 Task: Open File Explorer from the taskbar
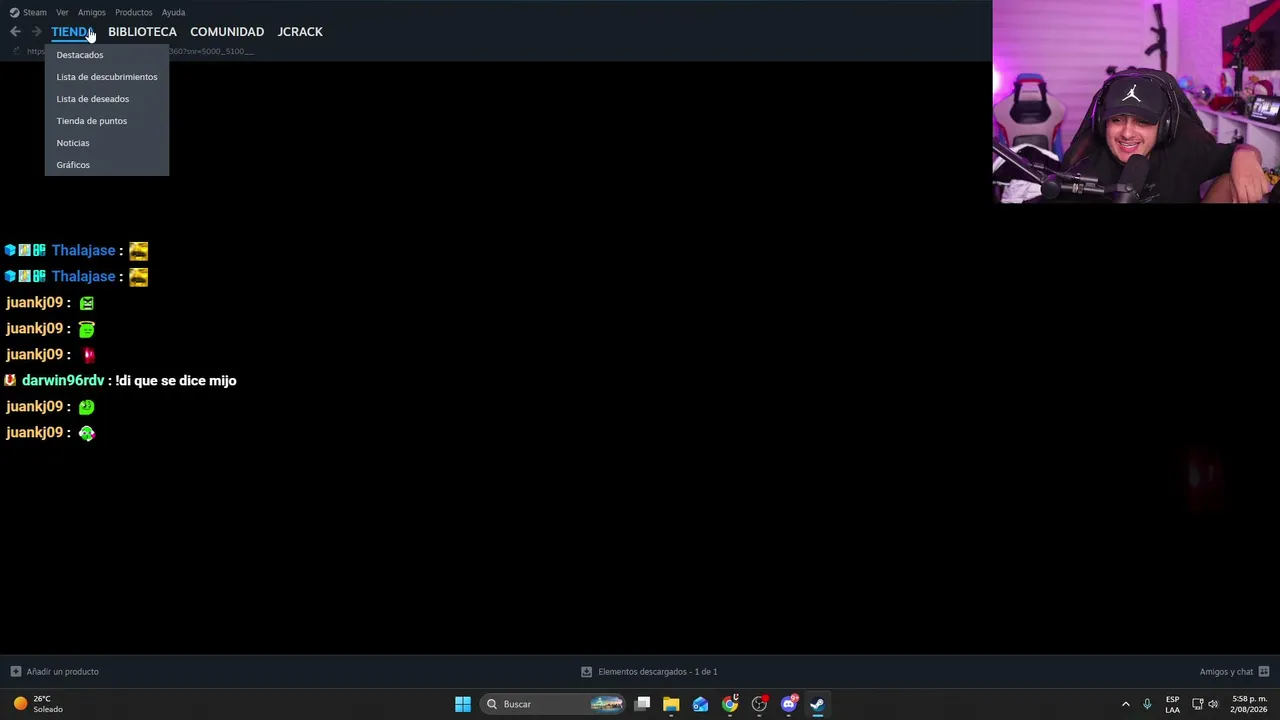[x=671, y=704]
